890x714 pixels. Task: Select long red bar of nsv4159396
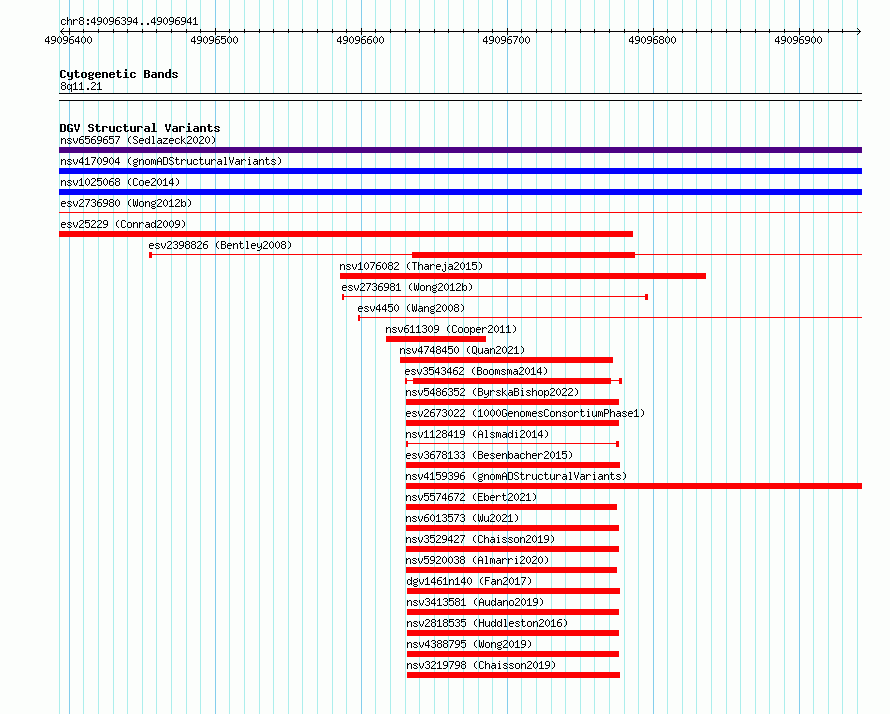pos(634,486)
